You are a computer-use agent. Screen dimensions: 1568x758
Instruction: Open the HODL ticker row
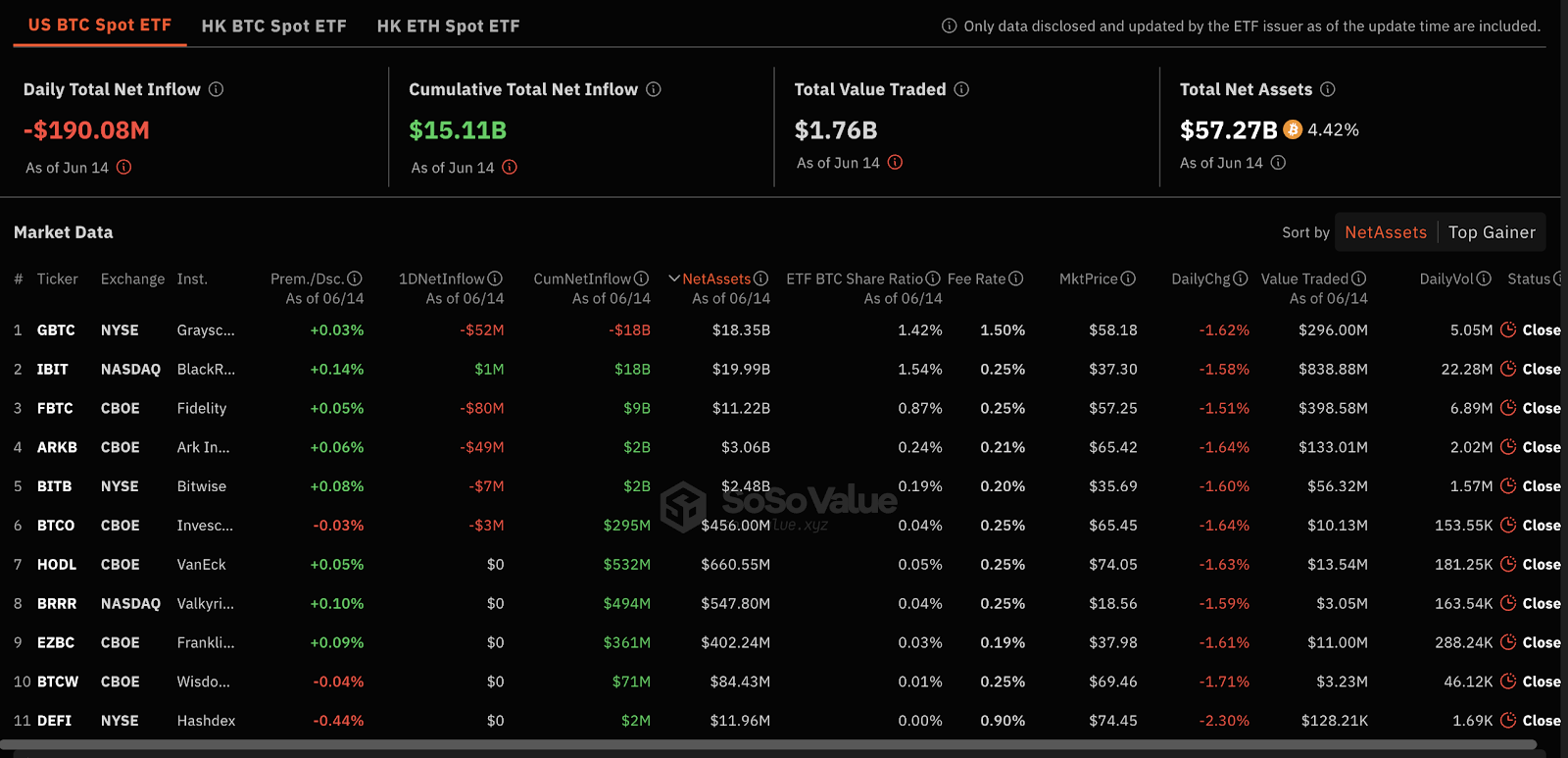click(57, 565)
